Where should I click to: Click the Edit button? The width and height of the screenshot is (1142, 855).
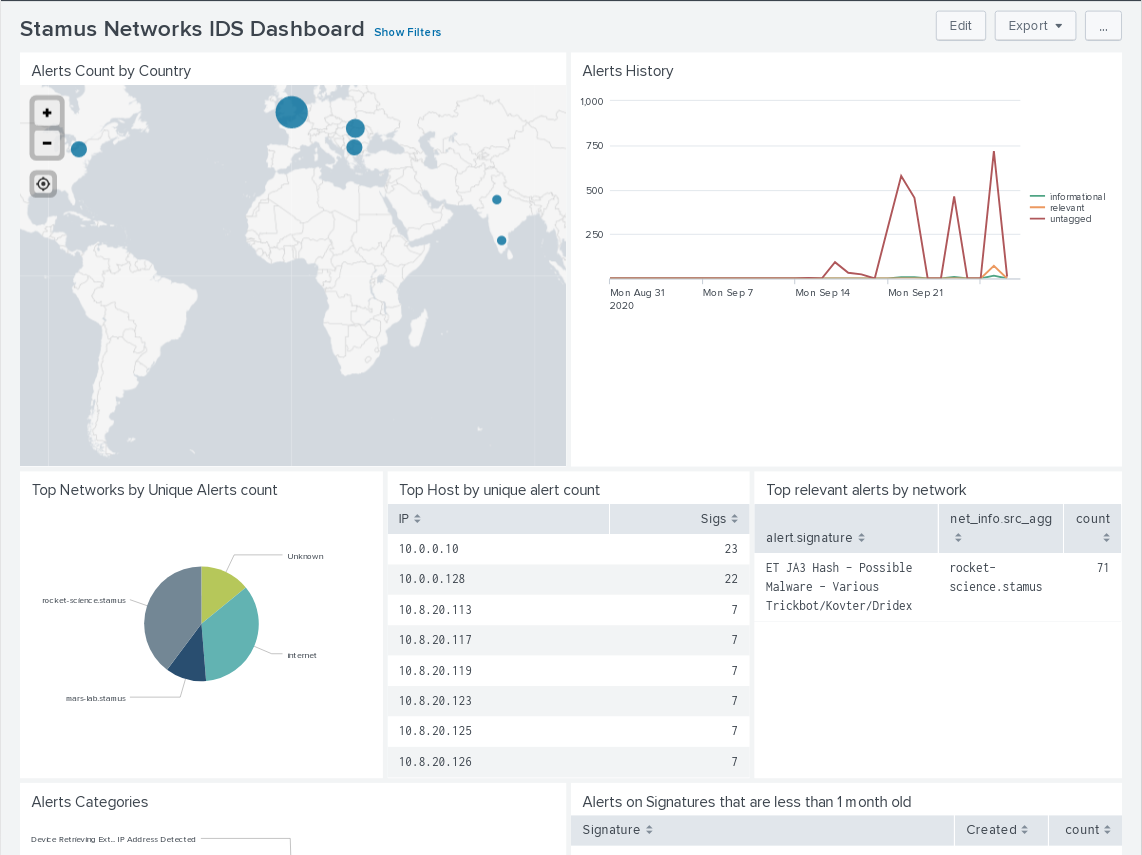pos(960,26)
